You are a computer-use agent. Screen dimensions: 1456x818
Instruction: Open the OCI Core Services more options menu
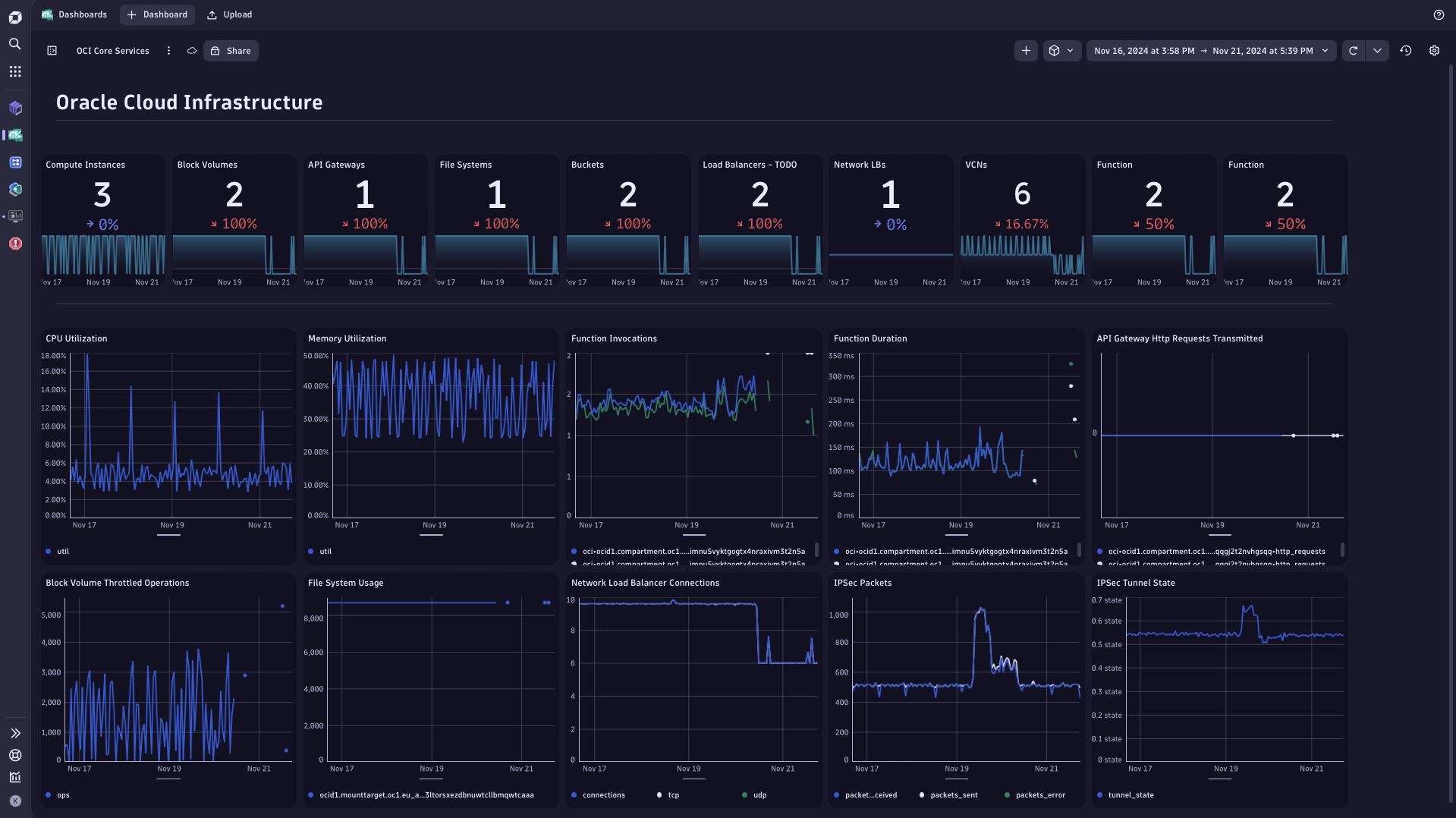tap(168, 51)
